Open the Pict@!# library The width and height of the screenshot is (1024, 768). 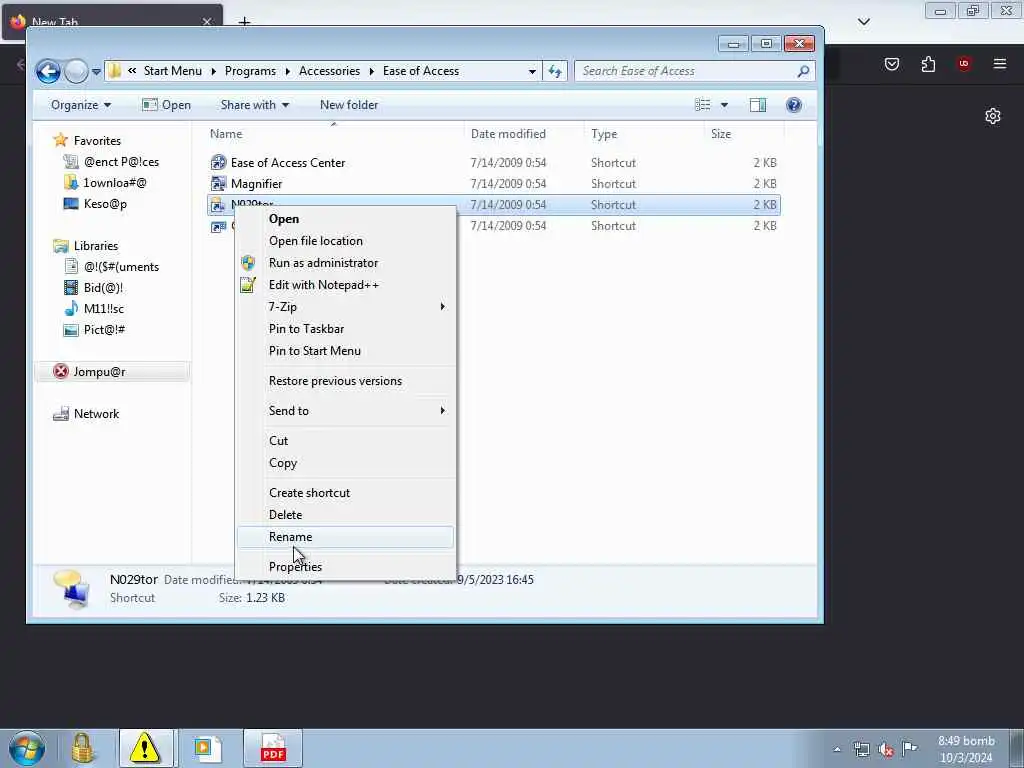coord(104,330)
